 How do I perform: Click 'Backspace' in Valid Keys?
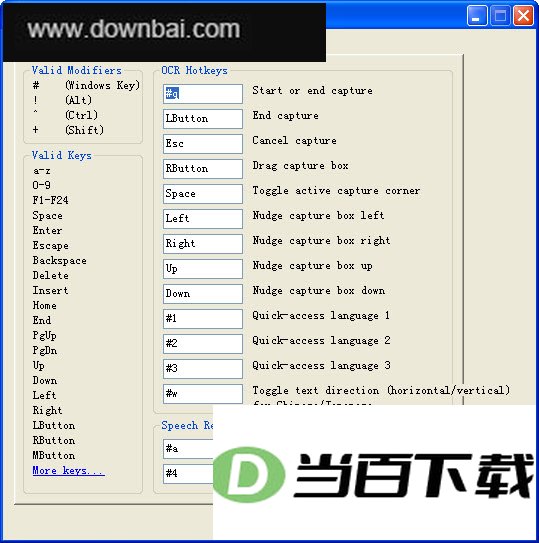60,260
